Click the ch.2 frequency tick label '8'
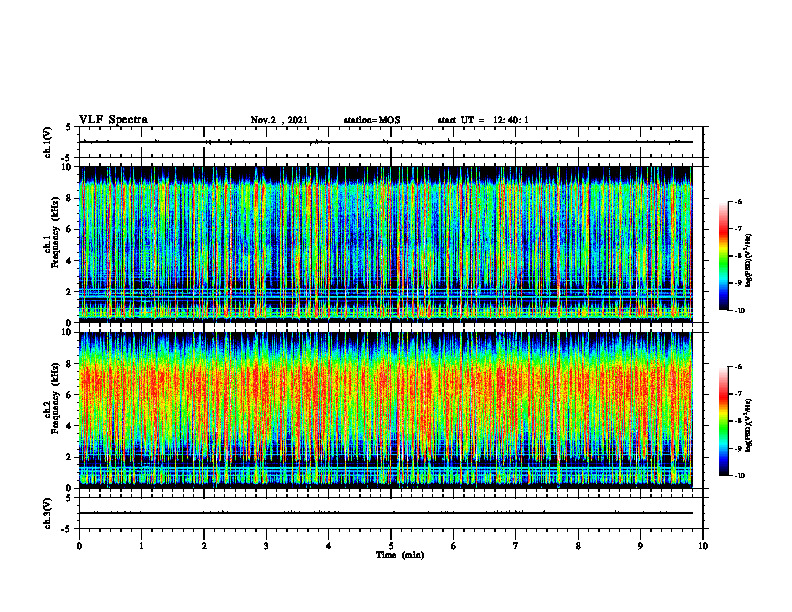Viewport: 792px width, 612px height. pos(69,364)
